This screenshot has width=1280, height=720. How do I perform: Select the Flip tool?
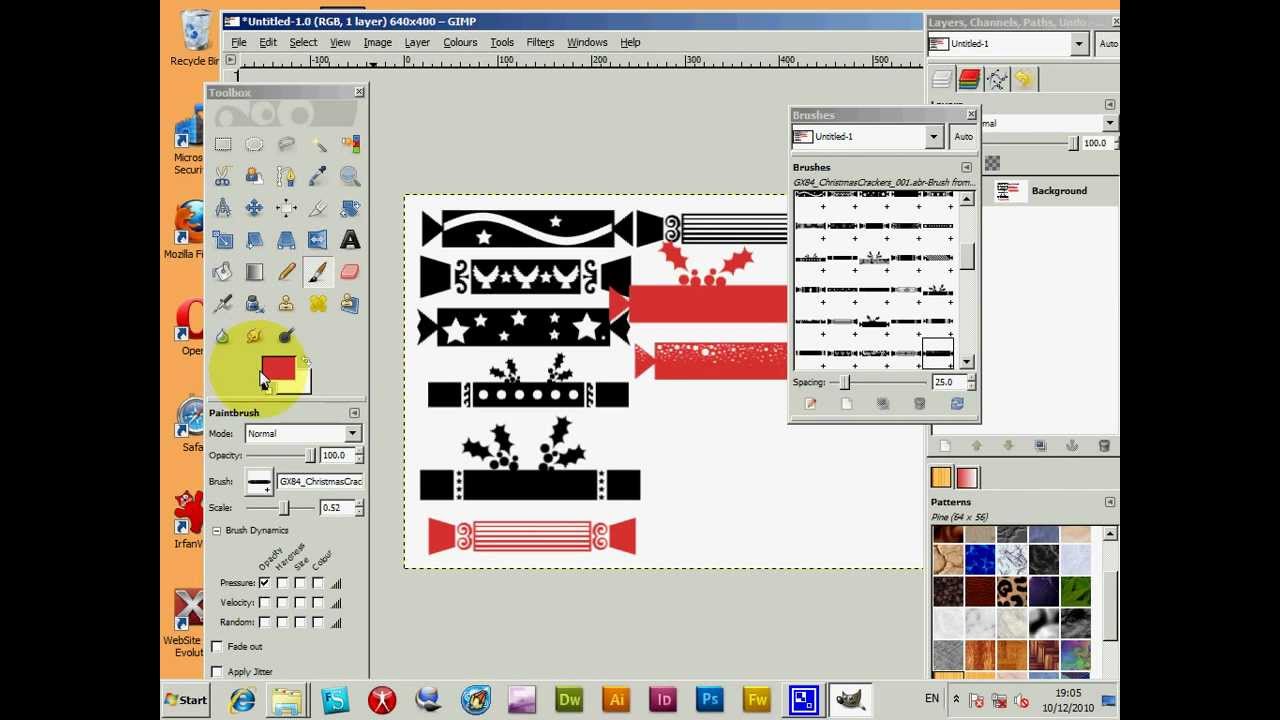point(318,240)
